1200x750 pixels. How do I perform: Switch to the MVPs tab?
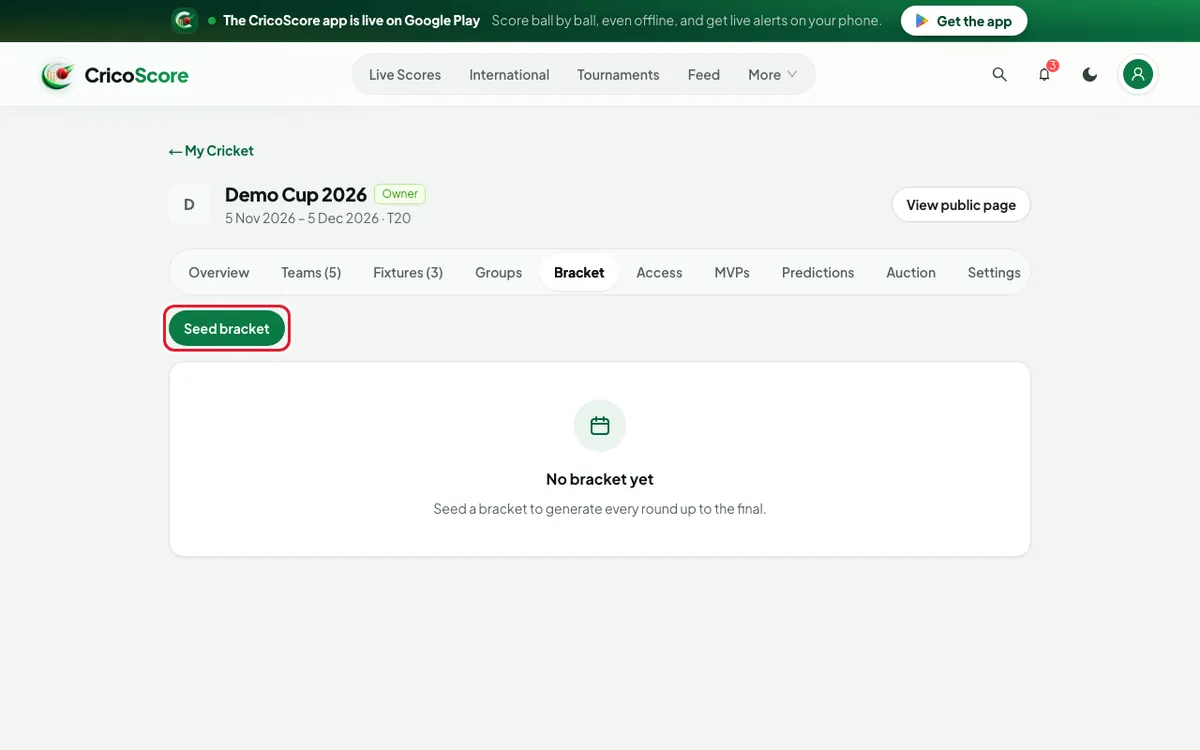click(732, 272)
